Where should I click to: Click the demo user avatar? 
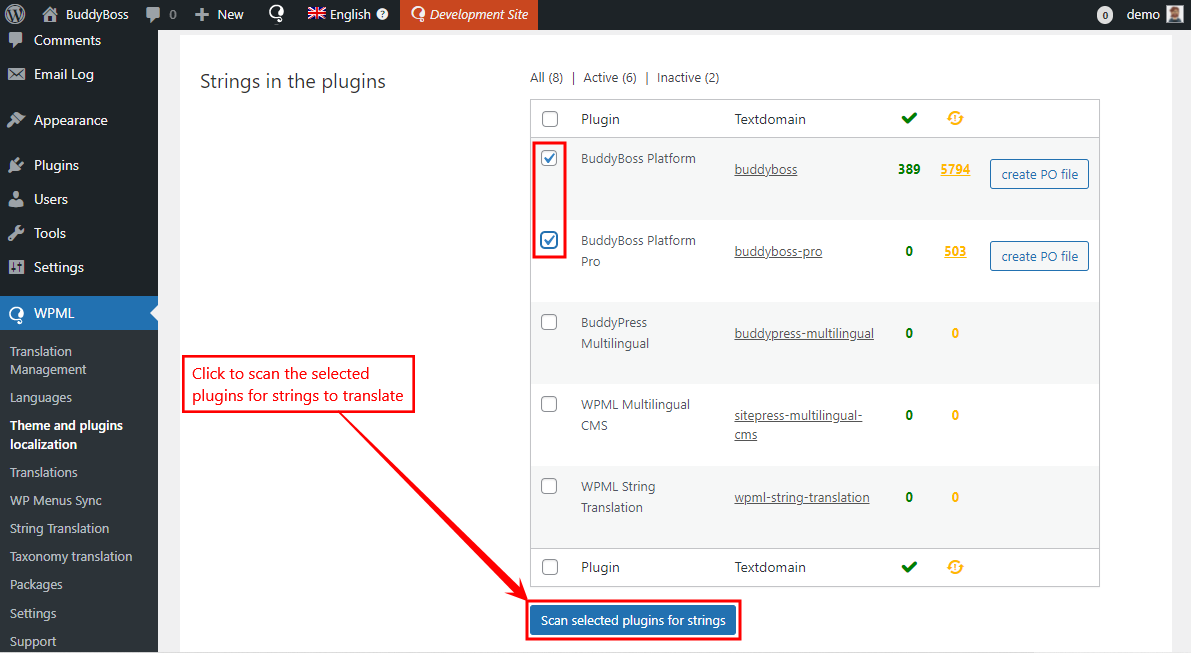(x=1174, y=14)
